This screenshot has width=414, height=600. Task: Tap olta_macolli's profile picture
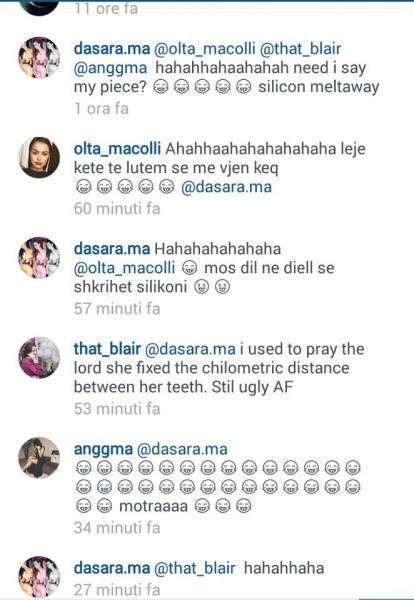pos(39,158)
